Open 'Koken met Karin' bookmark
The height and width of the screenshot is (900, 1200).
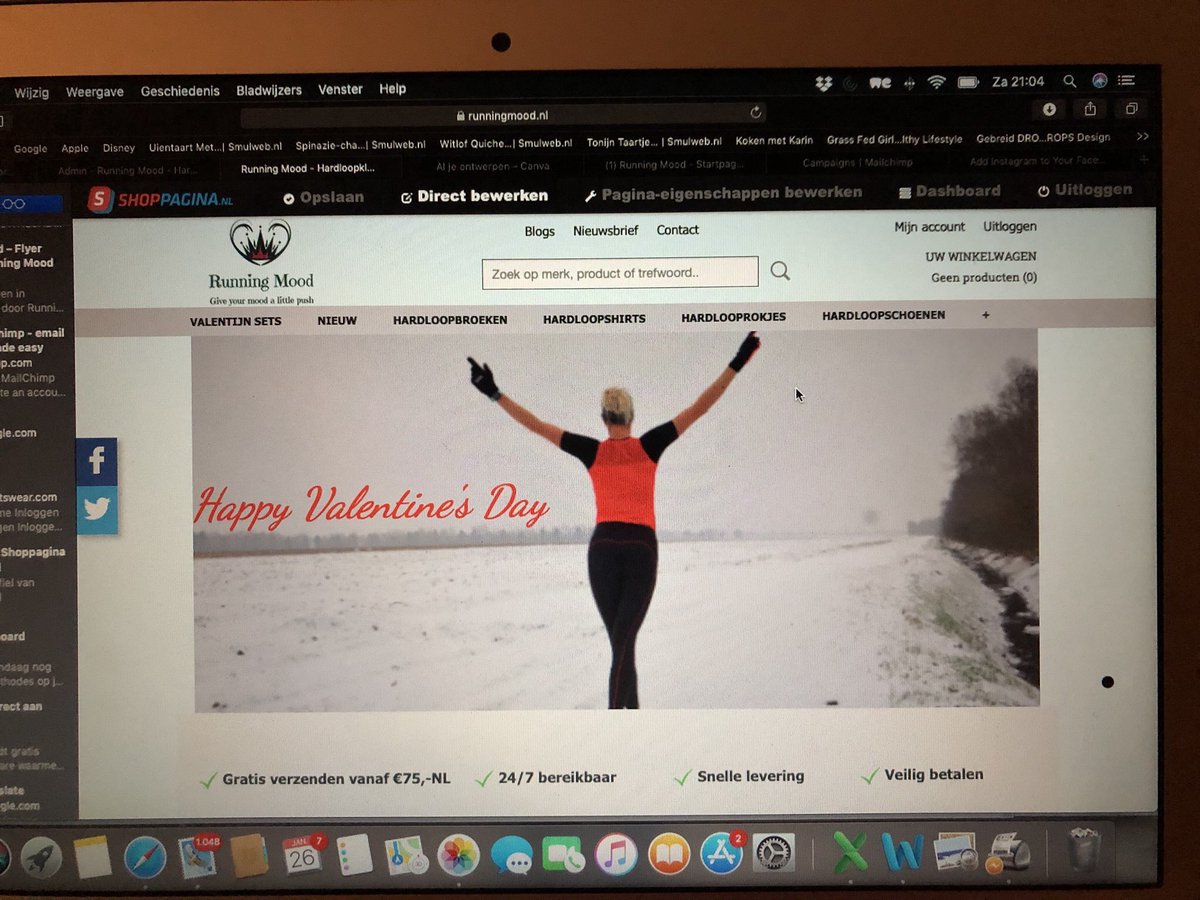click(x=774, y=141)
